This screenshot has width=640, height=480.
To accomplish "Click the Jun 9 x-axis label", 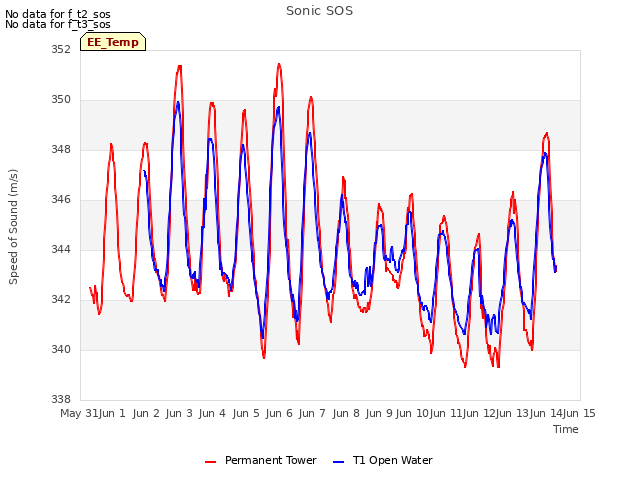I will [x=379, y=413].
